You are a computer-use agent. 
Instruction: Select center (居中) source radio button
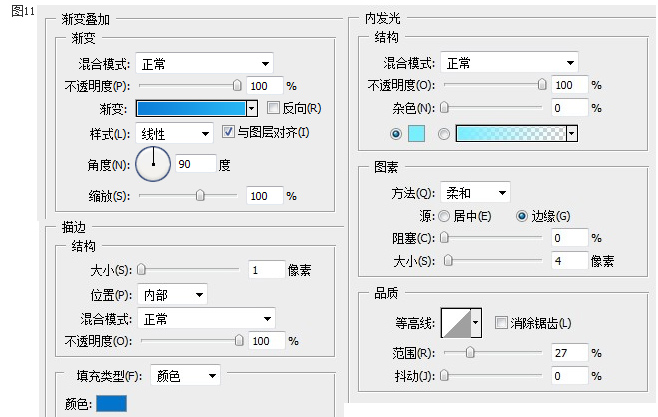(445, 216)
